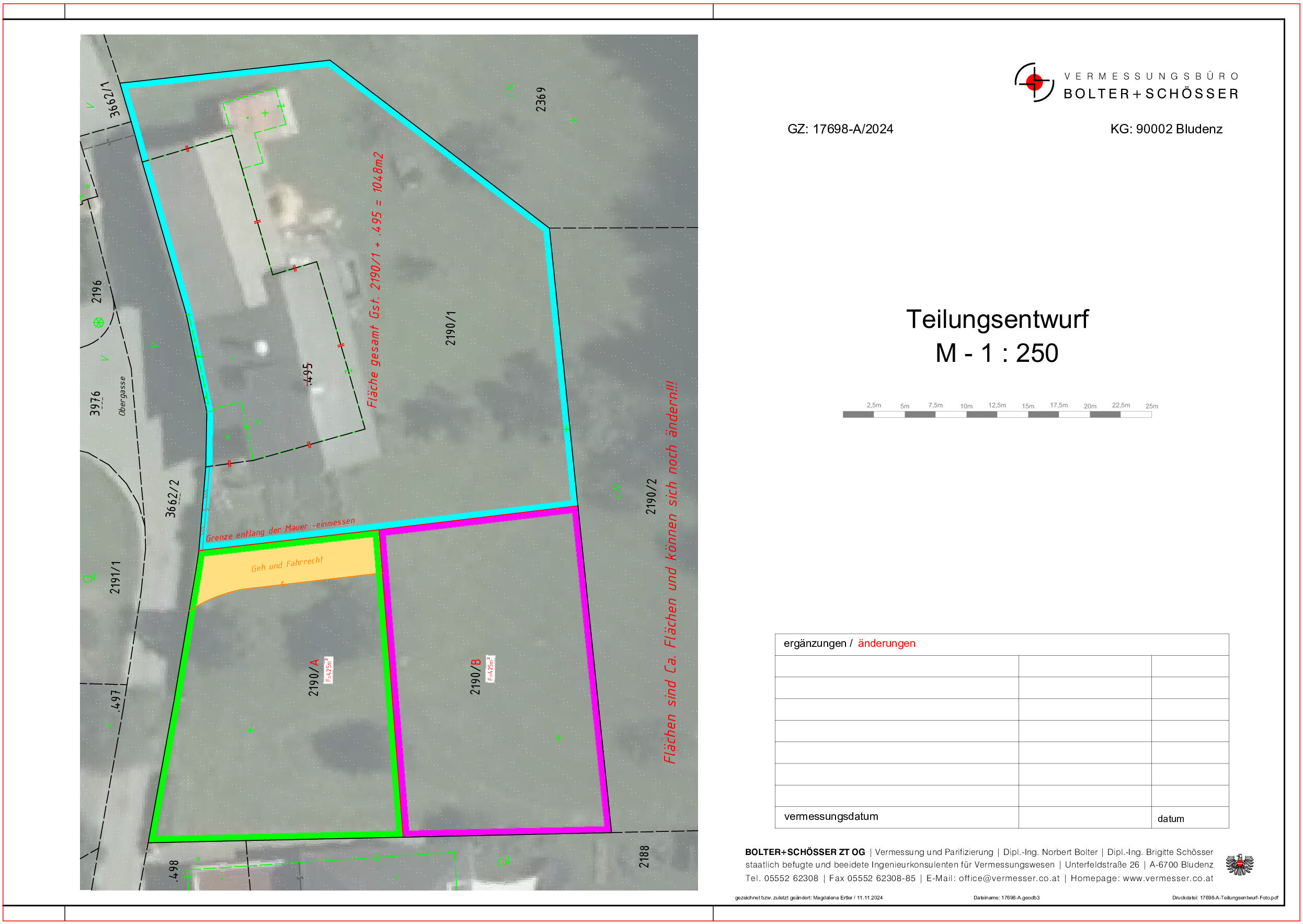This screenshot has height=924, width=1303.
Task: Click Vermessung und Parifizierung text
Action: click(934, 852)
